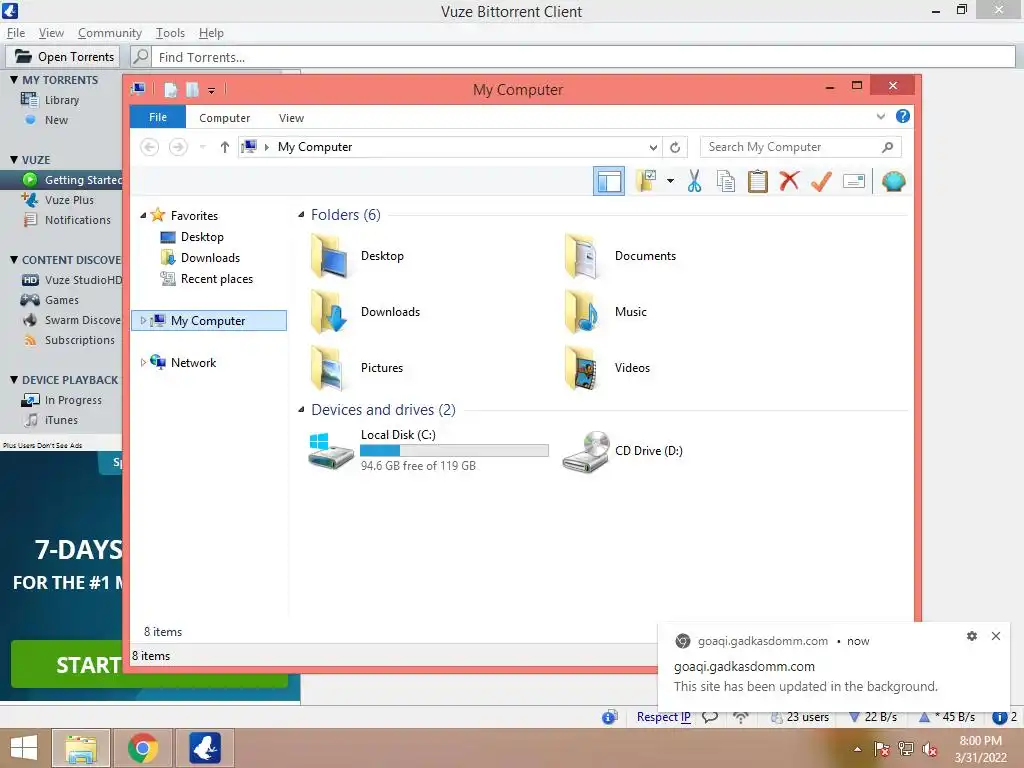
Task: Refresh the My Computer view
Action: [x=675, y=148]
